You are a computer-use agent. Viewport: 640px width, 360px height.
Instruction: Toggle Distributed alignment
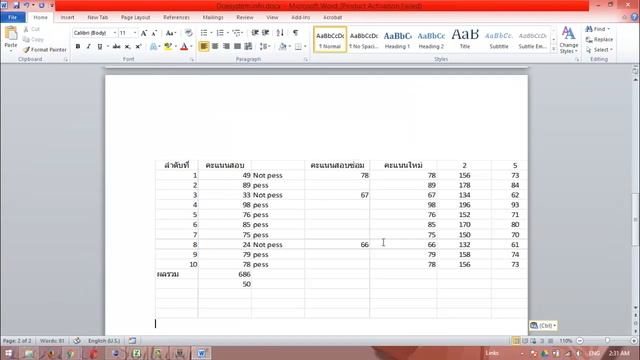[248, 47]
